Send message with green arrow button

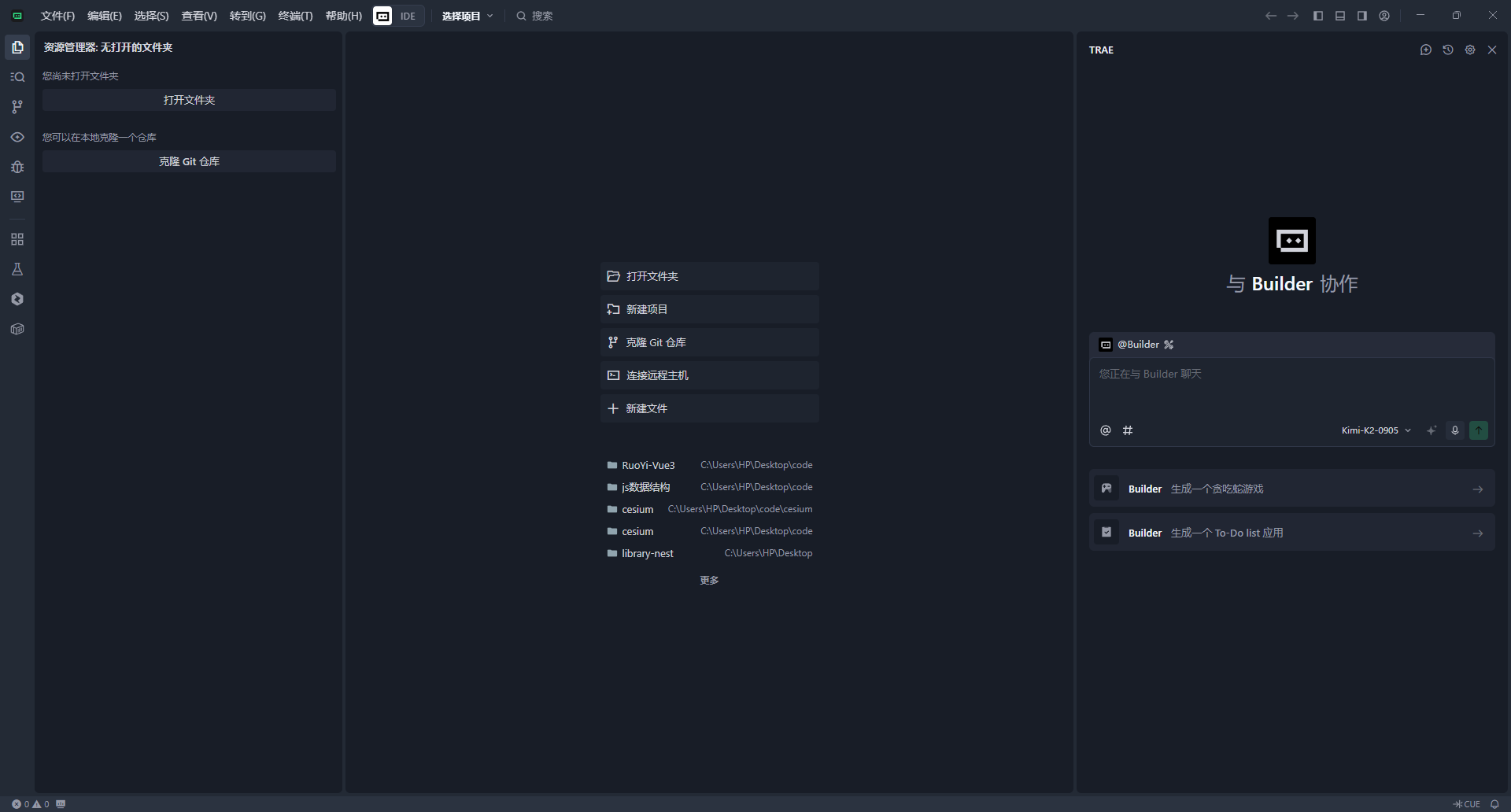point(1479,430)
